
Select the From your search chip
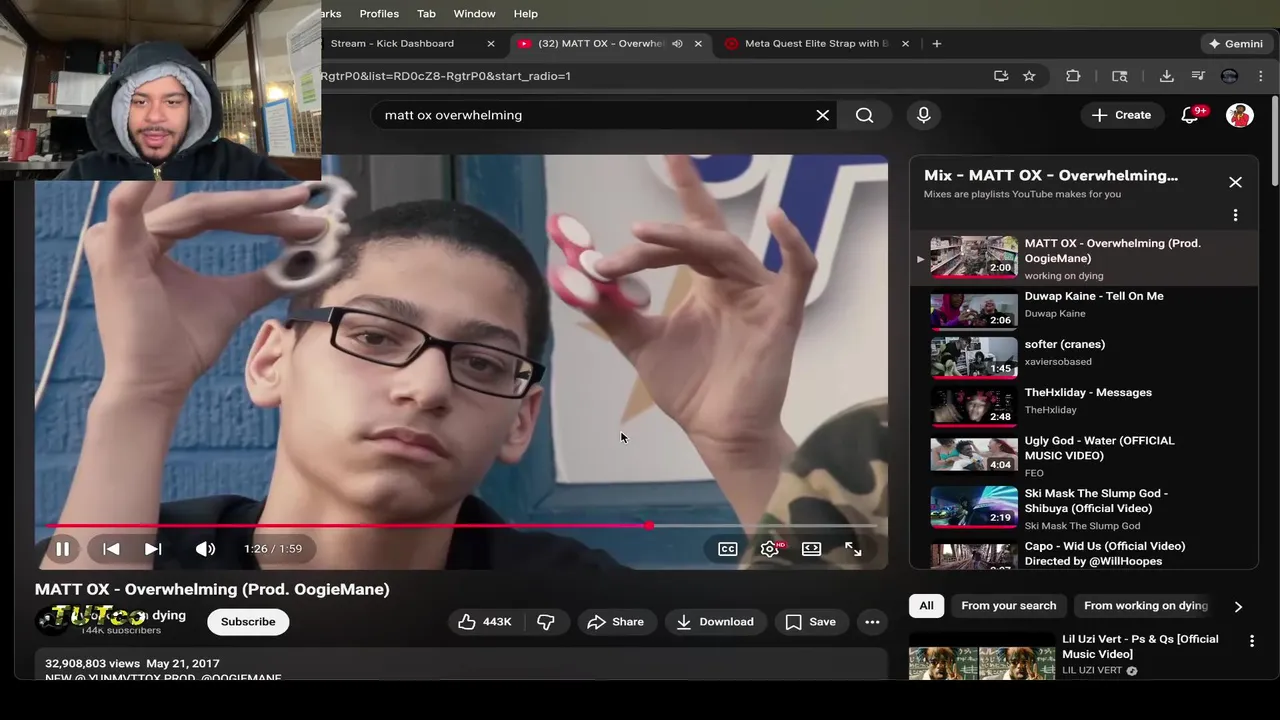click(1008, 606)
